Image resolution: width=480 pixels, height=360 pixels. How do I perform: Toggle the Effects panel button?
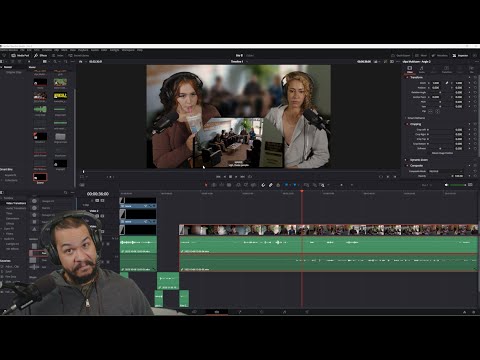[40, 55]
